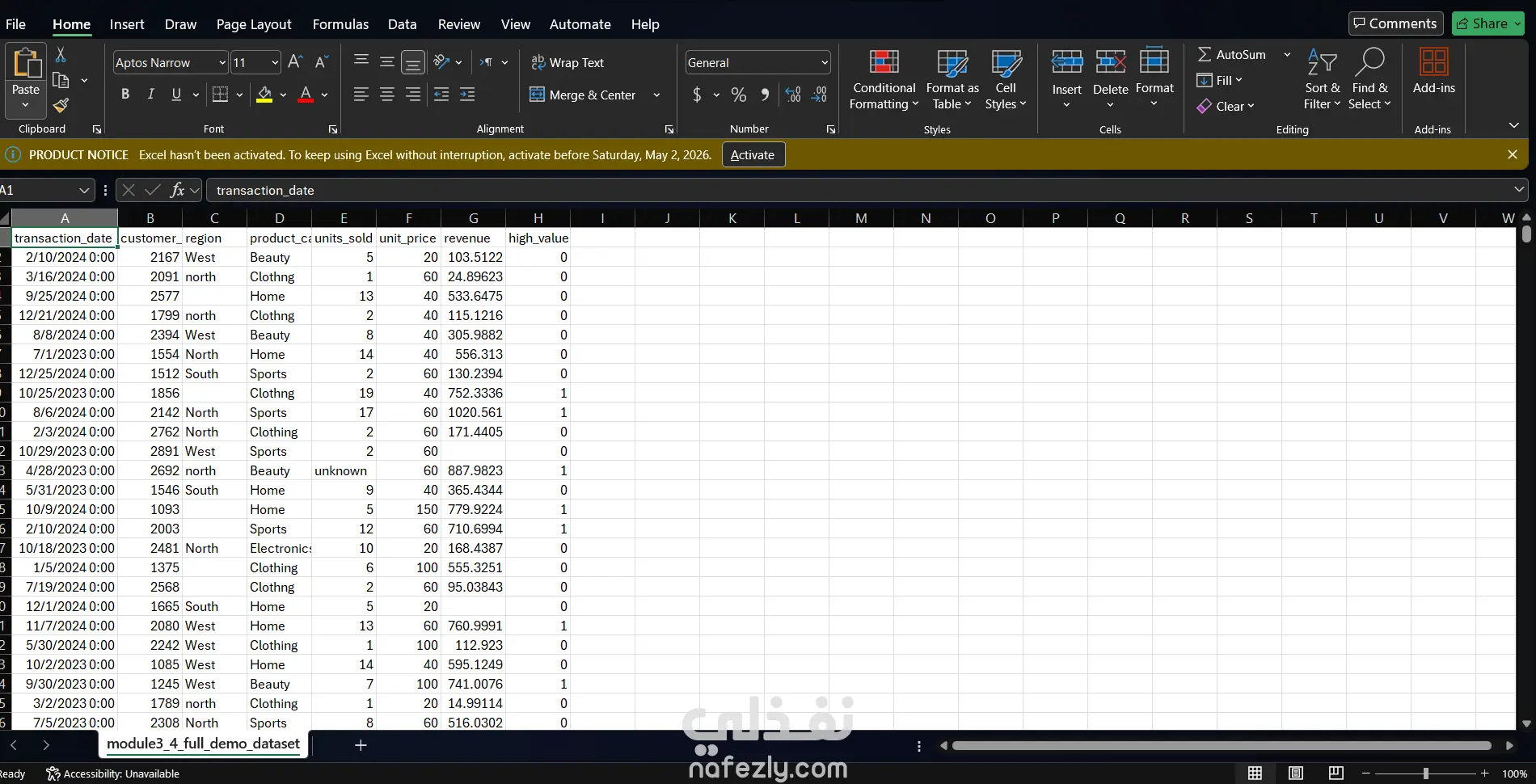Dismiss the product notice bar

click(x=1513, y=154)
